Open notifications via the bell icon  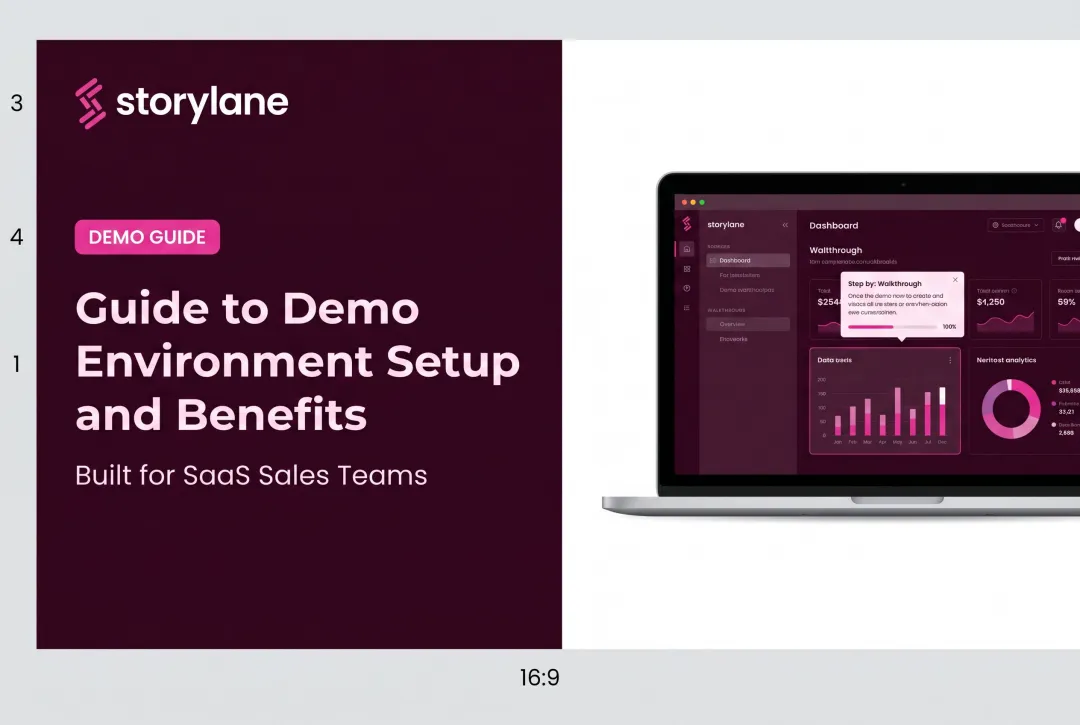click(x=1059, y=224)
